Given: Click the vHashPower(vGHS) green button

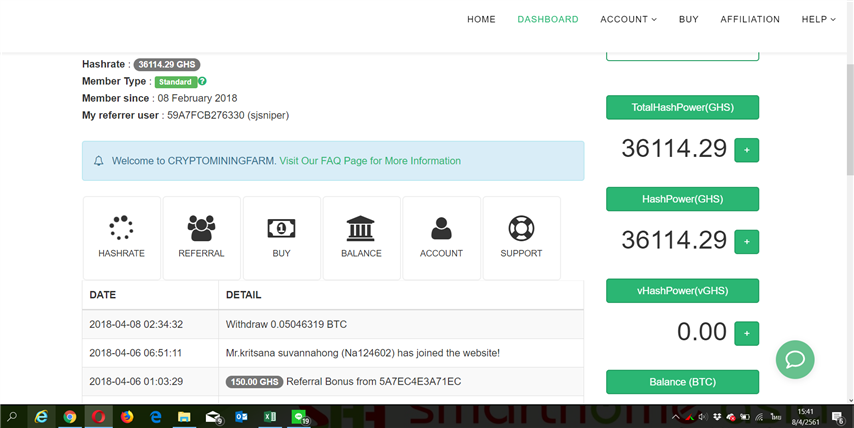Looking at the screenshot, I should [682, 290].
